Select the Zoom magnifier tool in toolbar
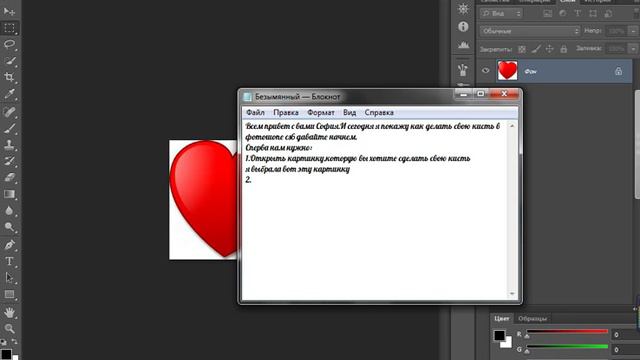 (9, 329)
